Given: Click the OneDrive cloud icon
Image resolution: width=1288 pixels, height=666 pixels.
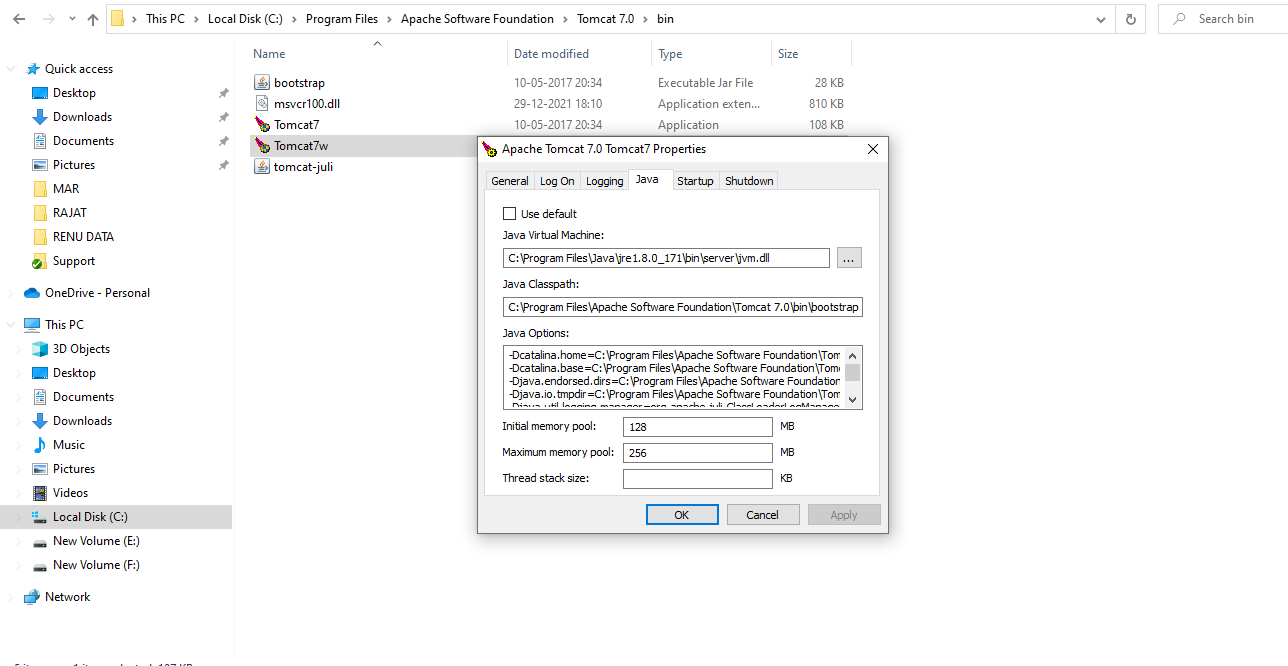Looking at the screenshot, I should (32, 293).
